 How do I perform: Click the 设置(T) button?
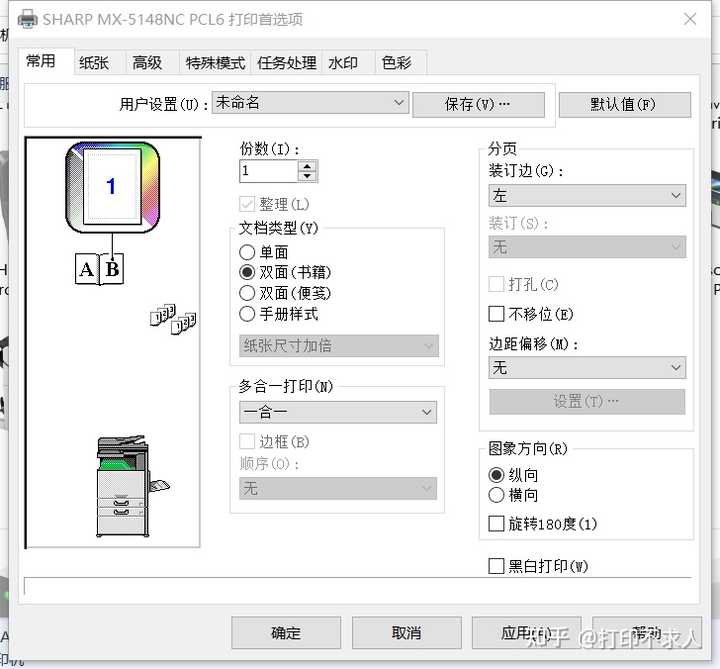tap(587, 402)
